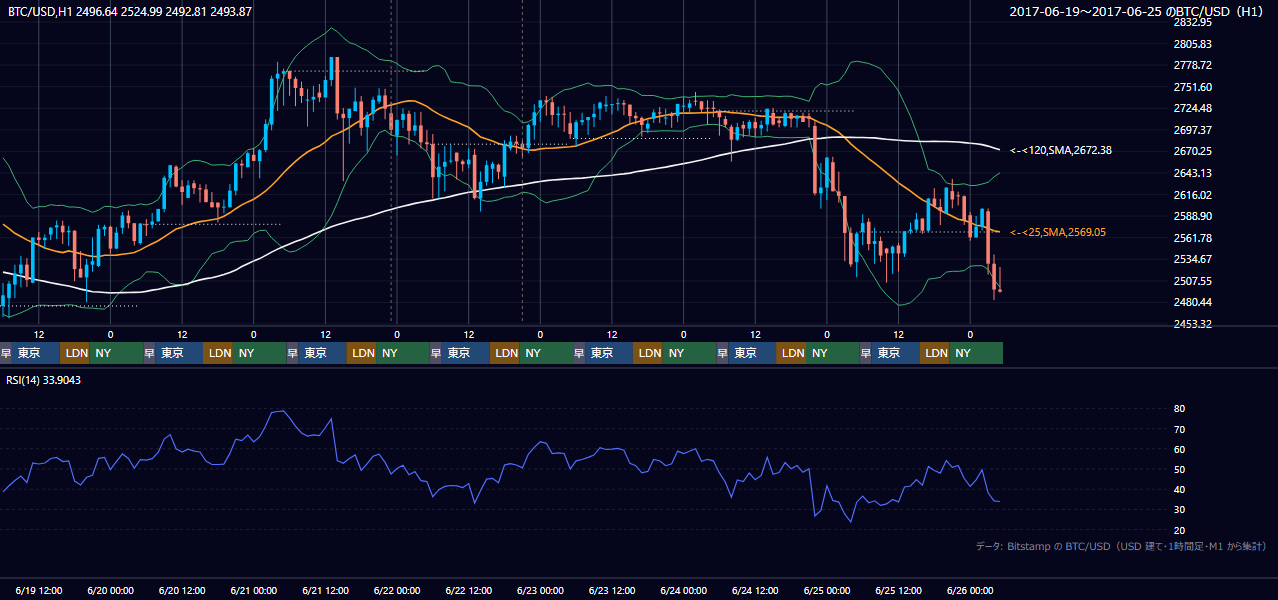Click the 6/19 12:00 time label
This screenshot has height=600, width=1278.
tap(39, 590)
